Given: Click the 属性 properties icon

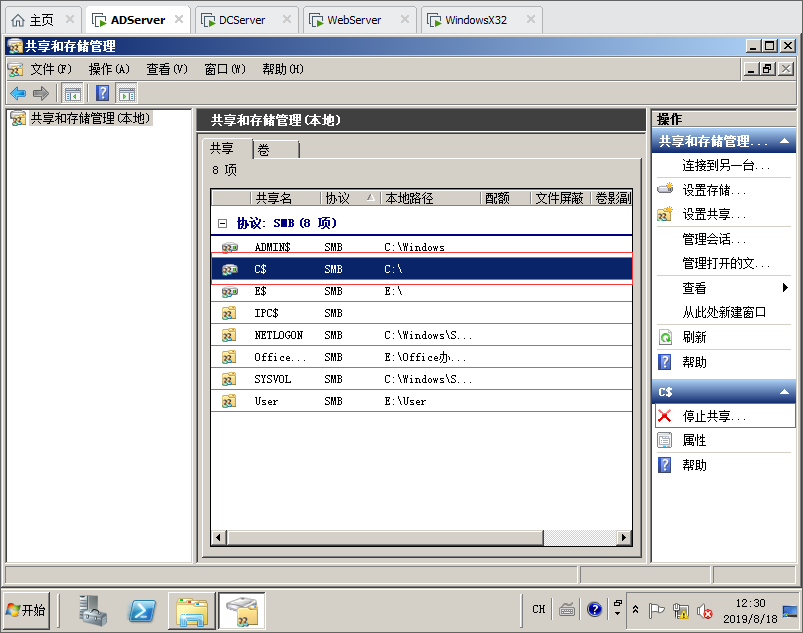Looking at the screenshot, I should point(665,440).
